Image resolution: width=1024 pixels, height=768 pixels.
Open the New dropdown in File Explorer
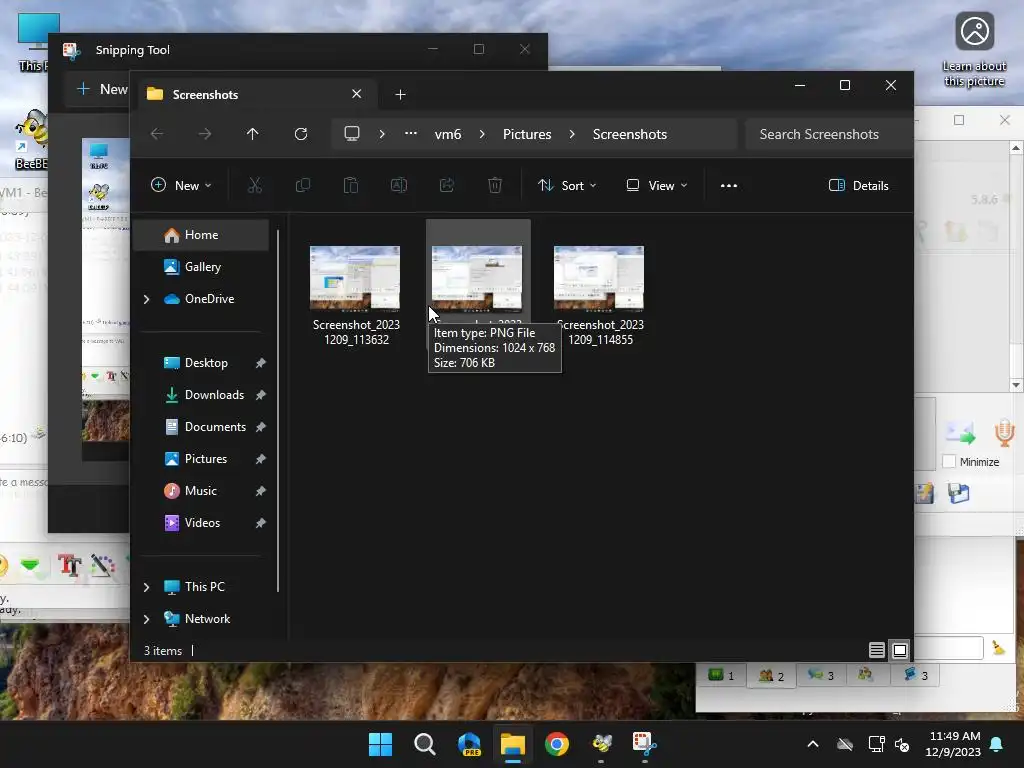click(181, 185)
